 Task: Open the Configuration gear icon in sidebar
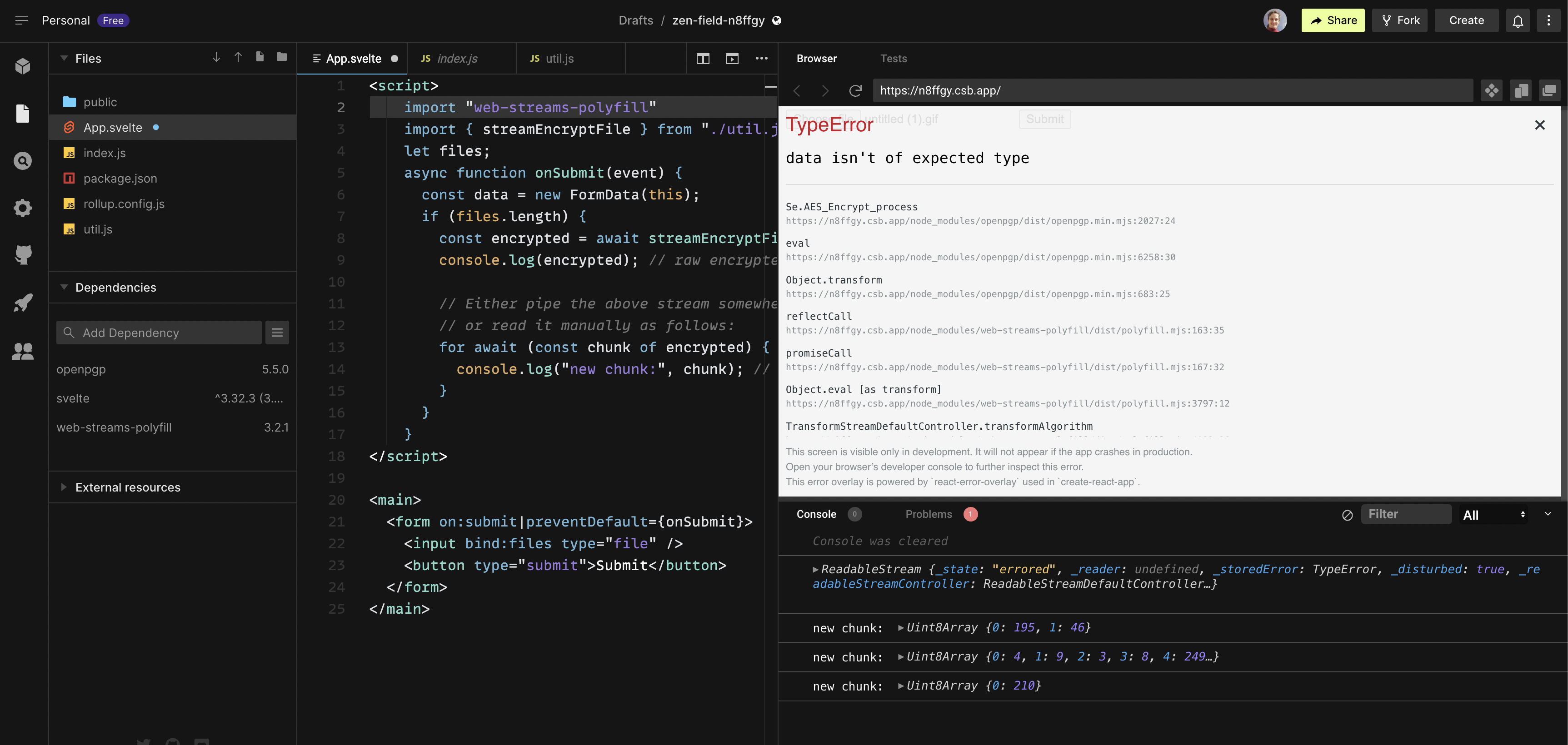click(23, 208)
